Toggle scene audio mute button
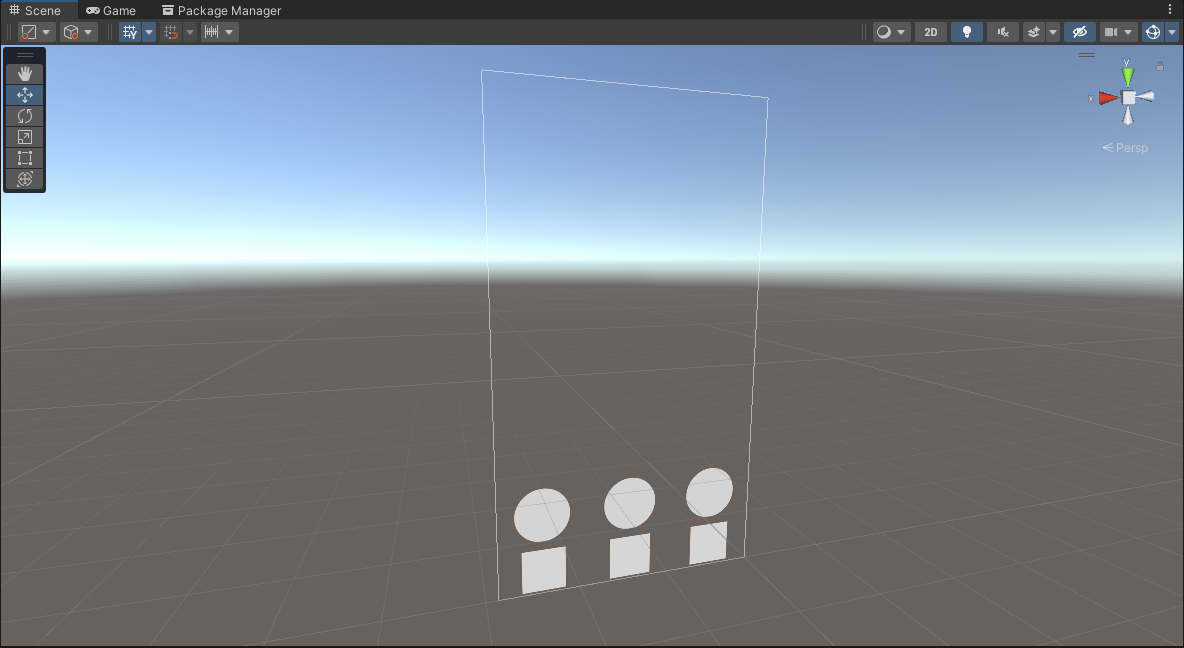Viewport: 1184px width, 648px height. click(1003, 32)
